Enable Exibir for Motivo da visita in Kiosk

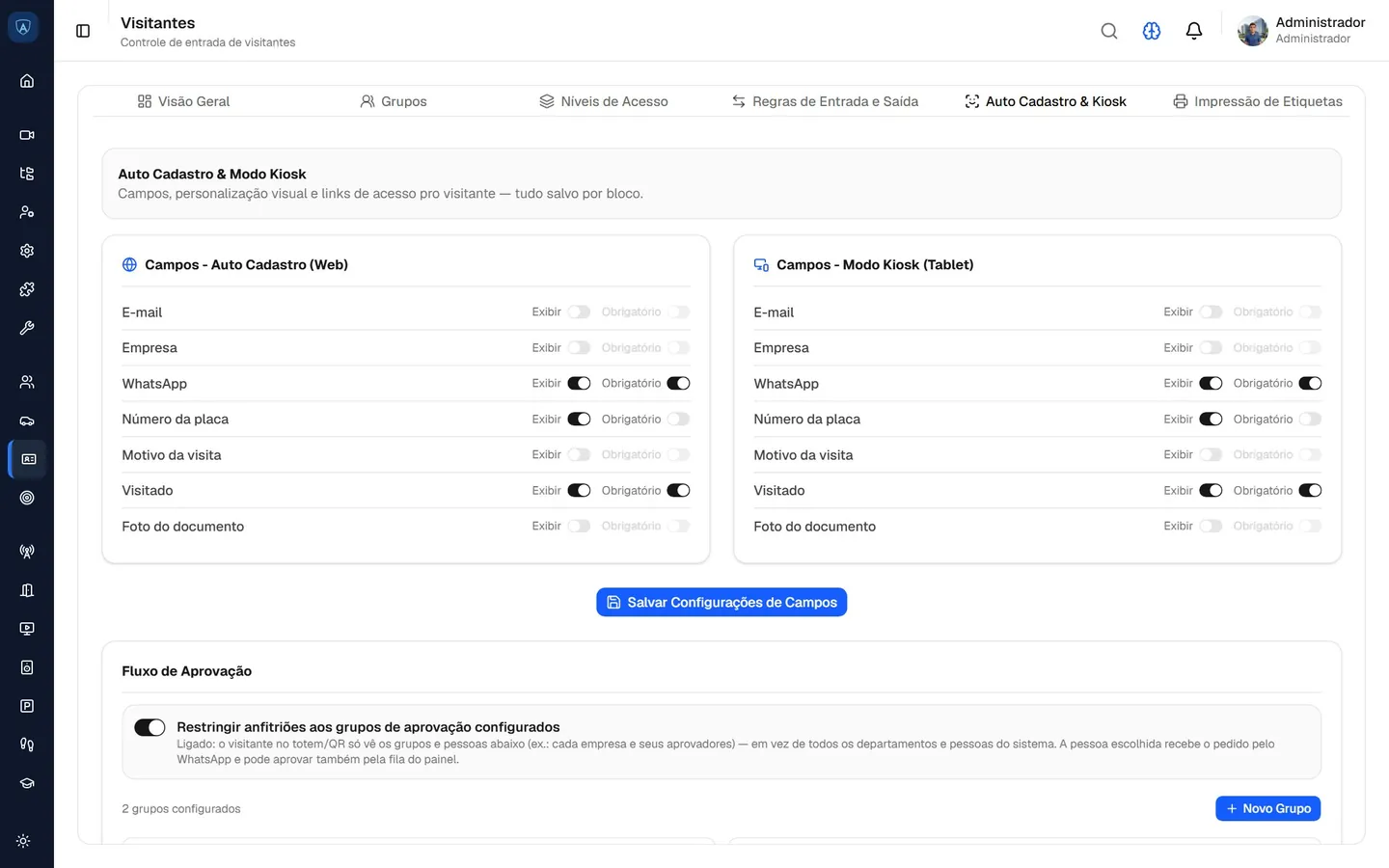coord(1211,455)
